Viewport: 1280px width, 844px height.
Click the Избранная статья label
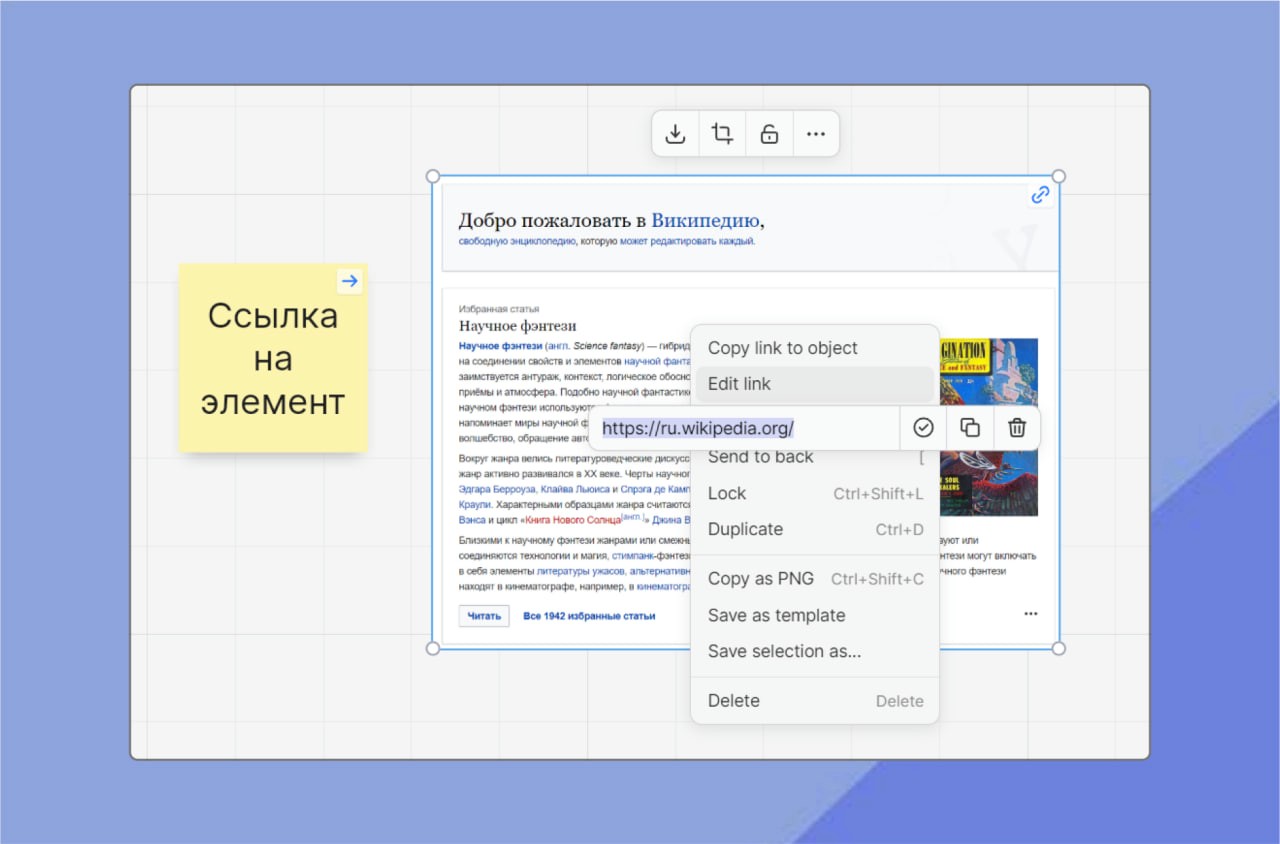[499, 309]
